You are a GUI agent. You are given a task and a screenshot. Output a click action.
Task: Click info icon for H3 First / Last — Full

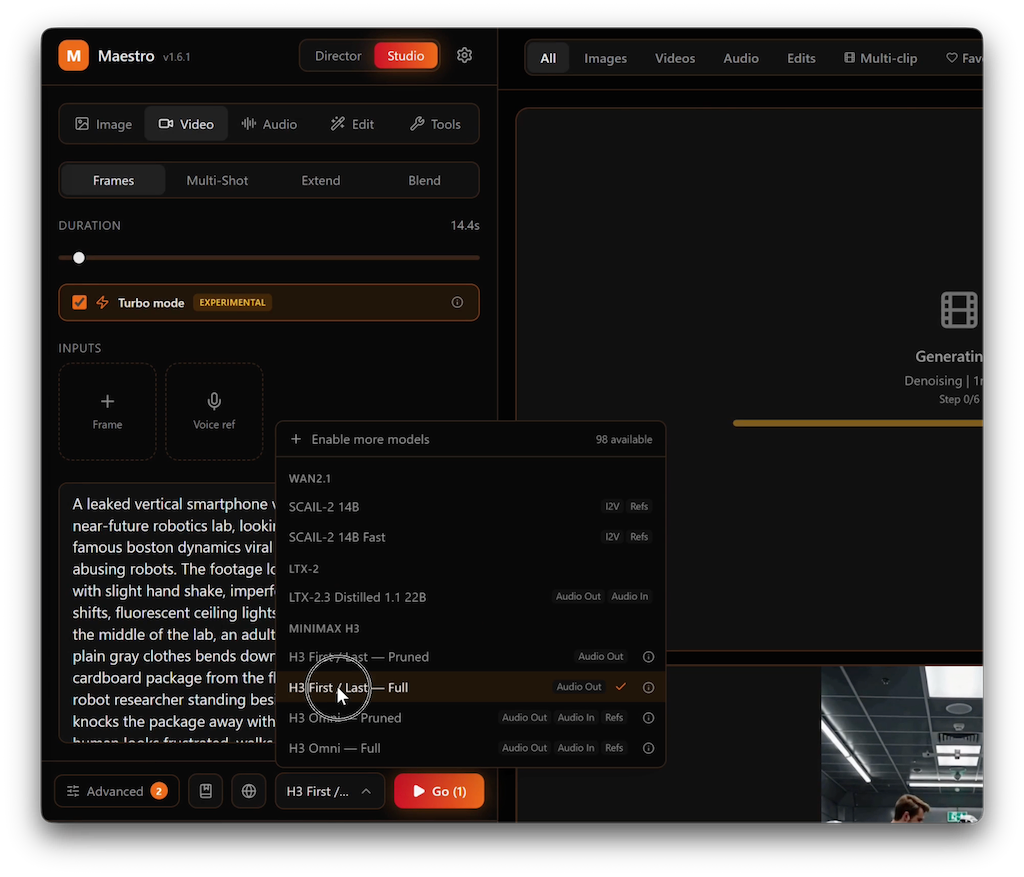[x=648, y=688]
